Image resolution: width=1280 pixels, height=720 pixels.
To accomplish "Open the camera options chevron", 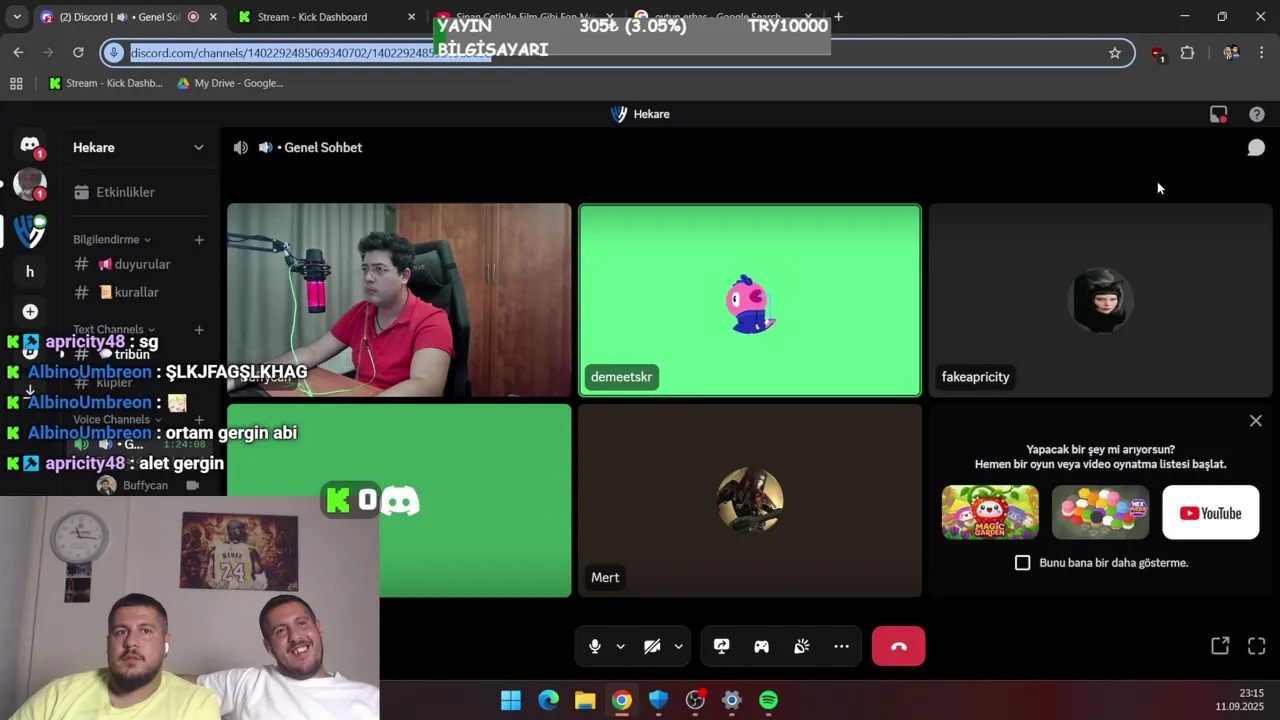I will (x=678, y=647).
